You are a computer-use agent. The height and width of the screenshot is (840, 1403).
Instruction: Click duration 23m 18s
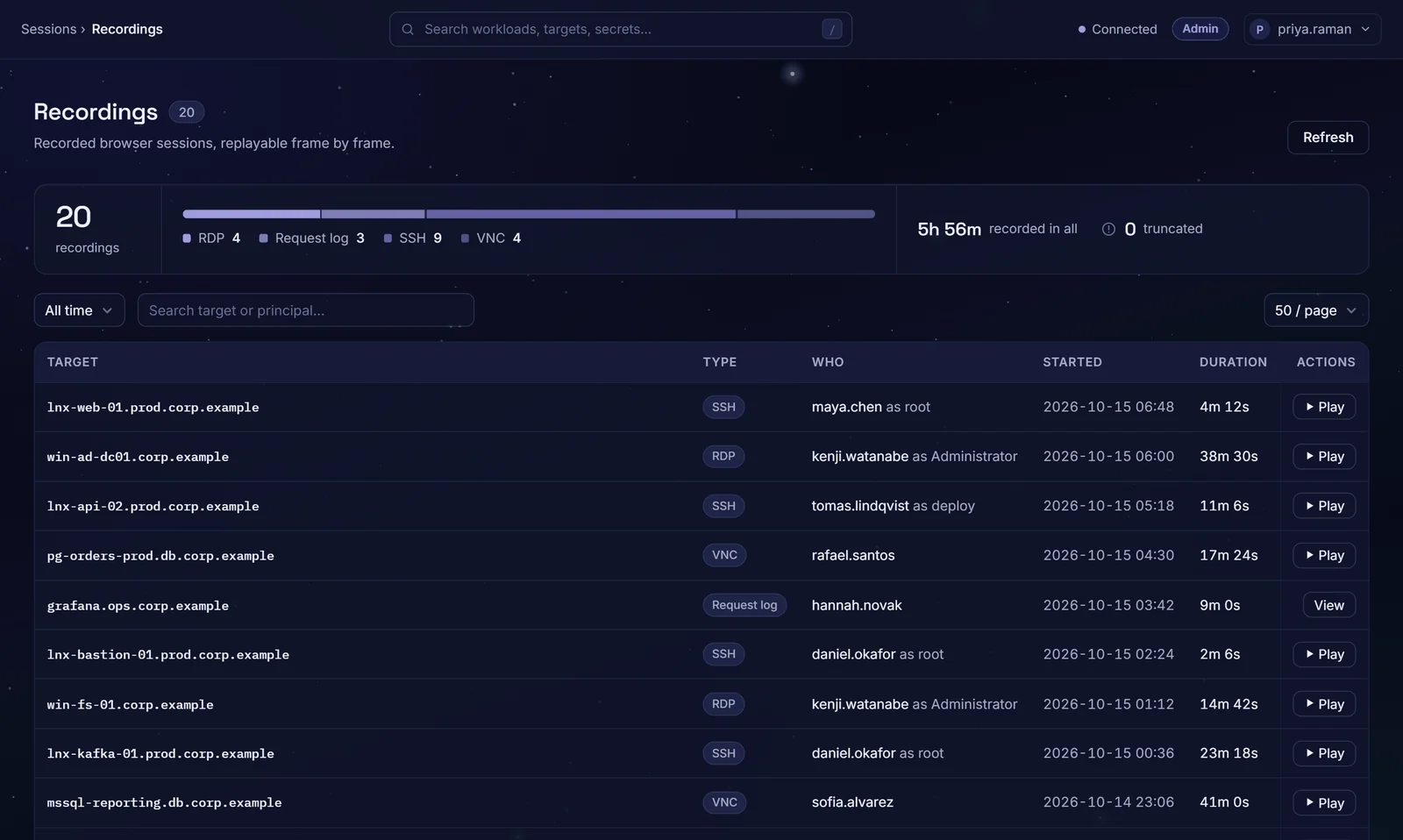[1229, 753]
